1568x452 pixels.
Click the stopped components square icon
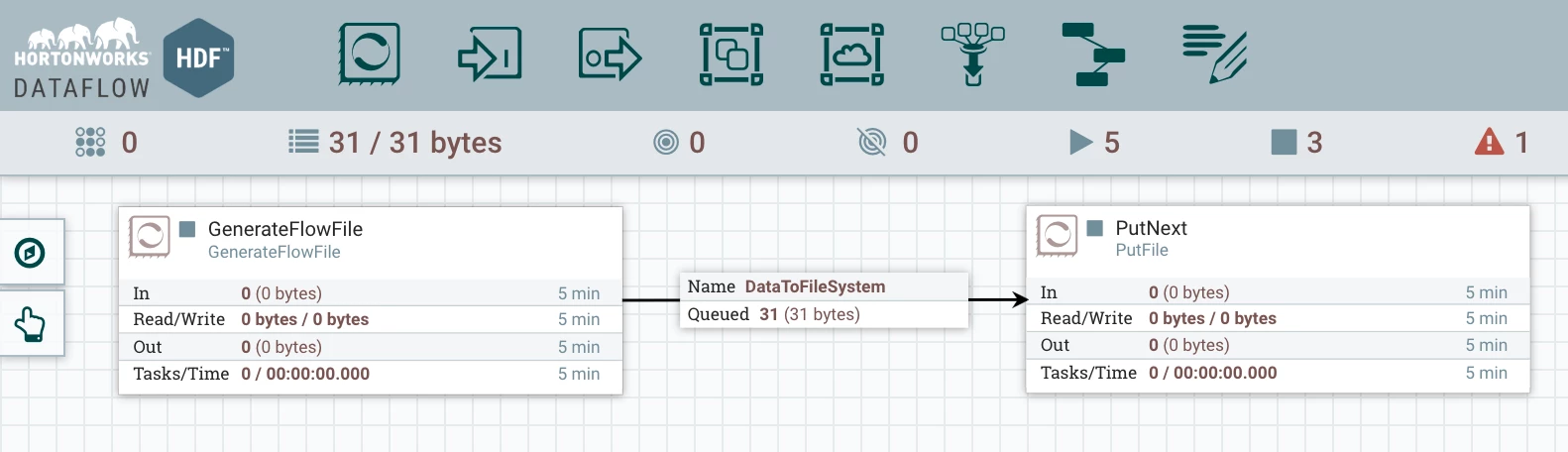click(x=1285, y=142)
